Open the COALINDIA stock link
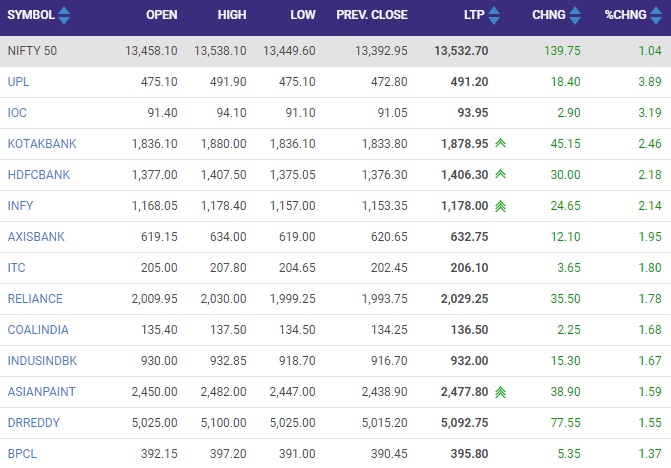This screenshot has height=468, width=671. coord(38,330)
